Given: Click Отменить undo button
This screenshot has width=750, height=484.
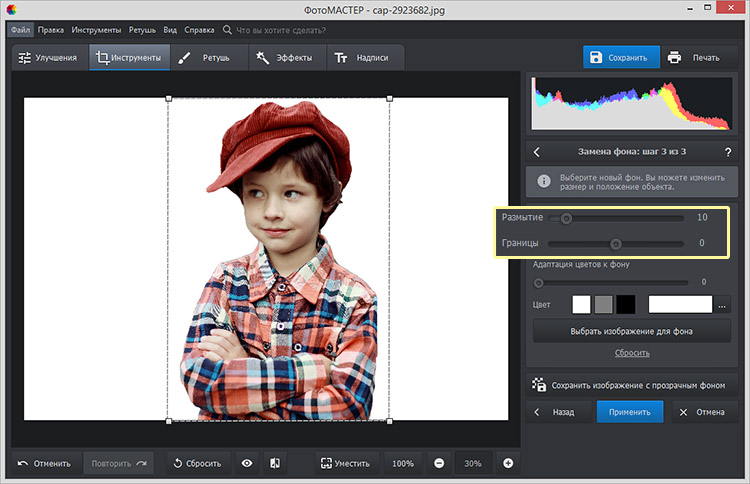Looking at the screenshot, I should pos(45,463).
